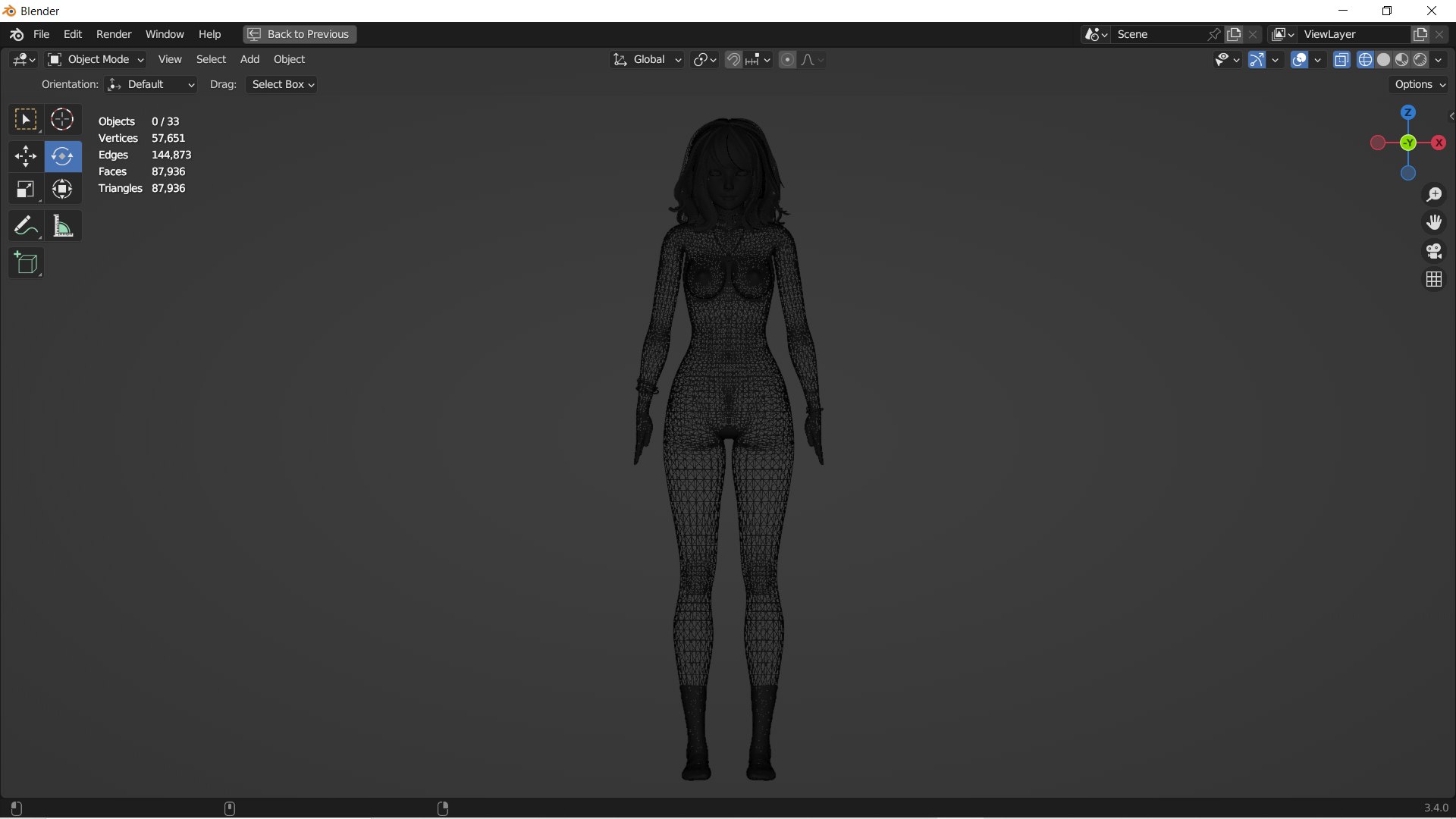Switch orthographic/perspective via grid icon
The width and height of the screenshot is (1456, 819).
click(1434, 280)
